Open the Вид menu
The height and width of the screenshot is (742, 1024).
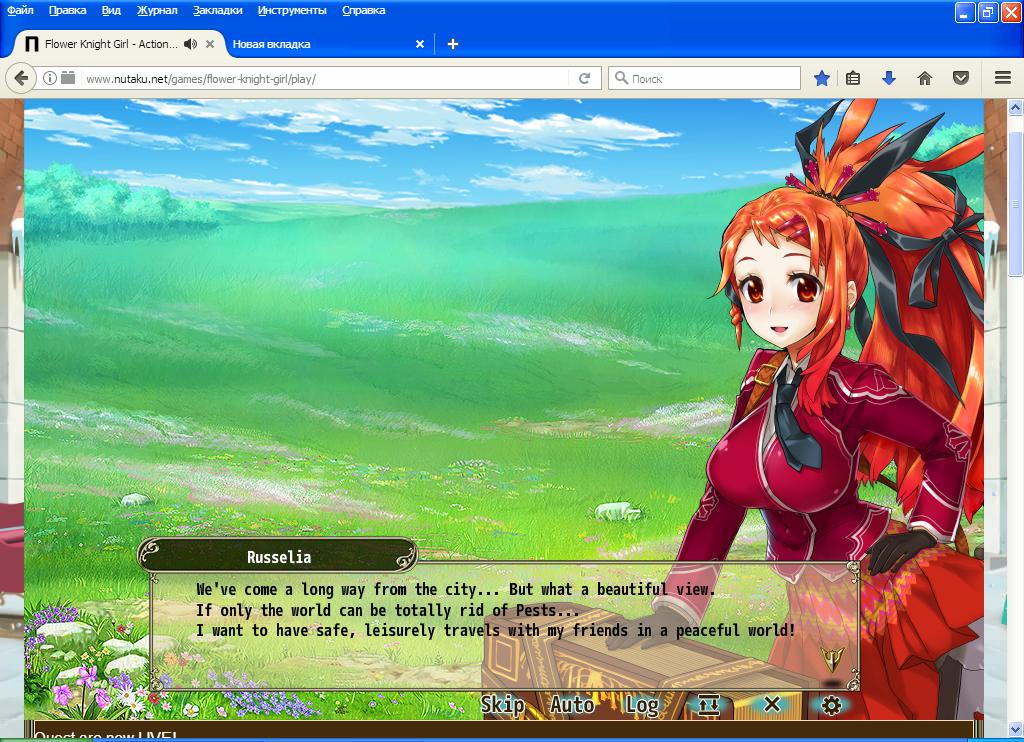111,10
